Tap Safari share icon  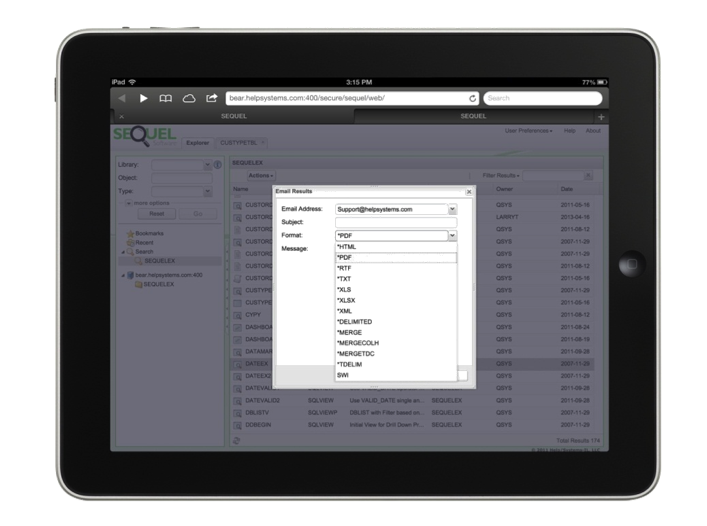(211, 98)
